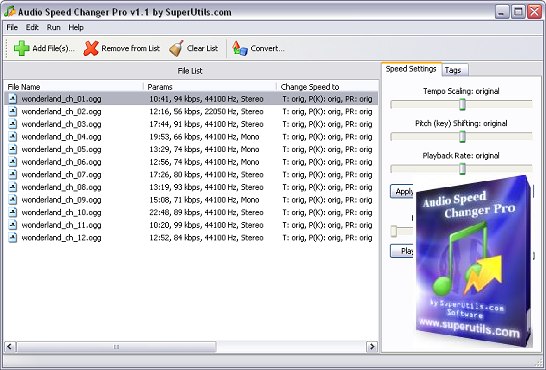Click speed value in wonderland_ch_01.ogg row
Image resolution: width=546 pixels, height=370 pixels.
point(327,99)
